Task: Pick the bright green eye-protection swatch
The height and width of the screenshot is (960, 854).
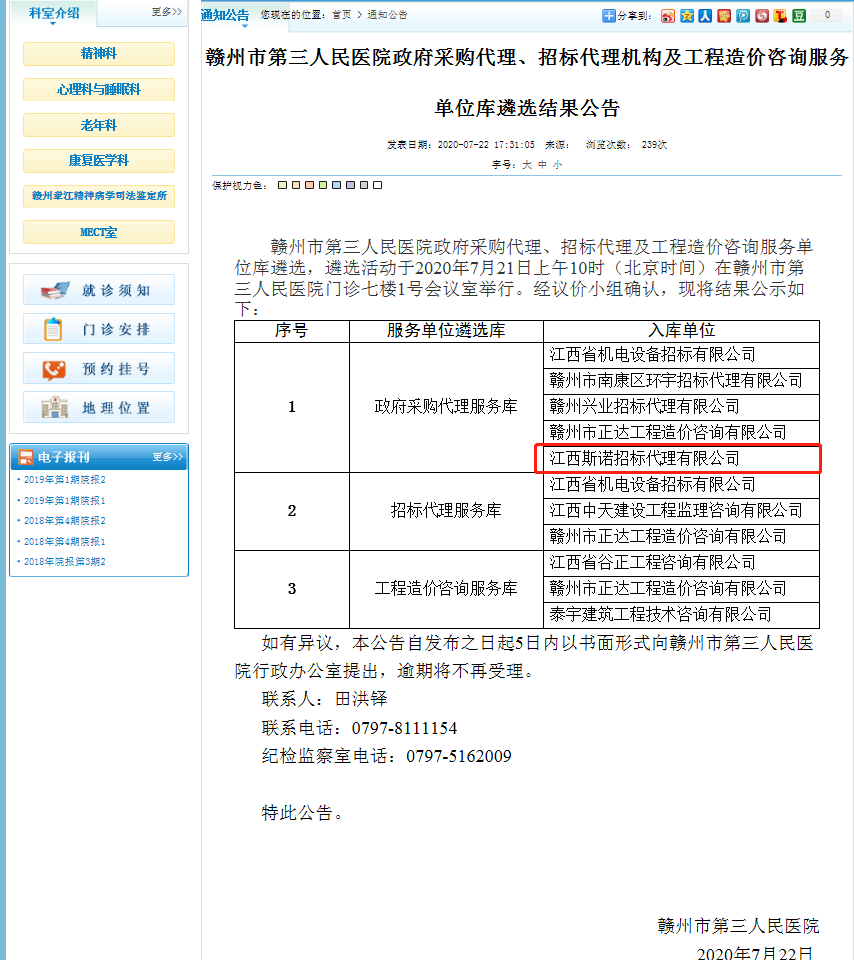Action: coord(323,185)
